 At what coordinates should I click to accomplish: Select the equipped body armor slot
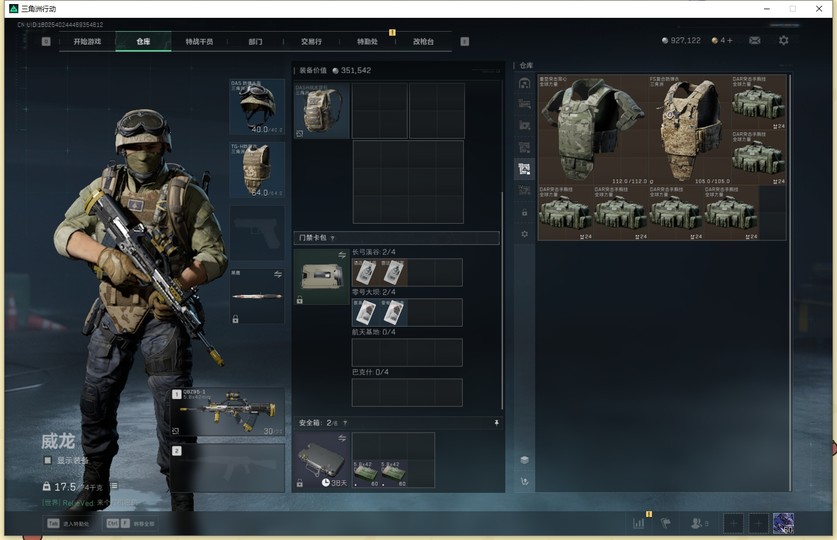click(257, 170)
